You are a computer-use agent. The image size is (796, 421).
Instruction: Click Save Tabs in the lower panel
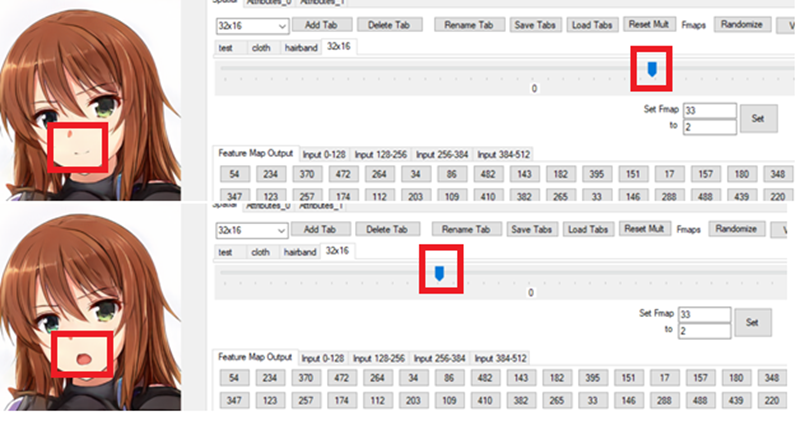pos(532,230)
